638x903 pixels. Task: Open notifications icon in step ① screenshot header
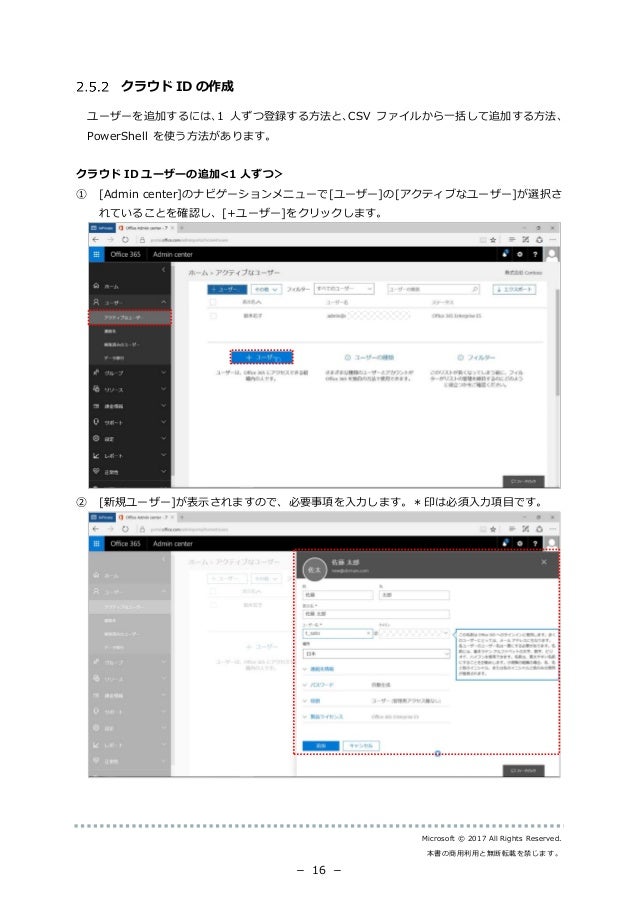tap(506, 253)
